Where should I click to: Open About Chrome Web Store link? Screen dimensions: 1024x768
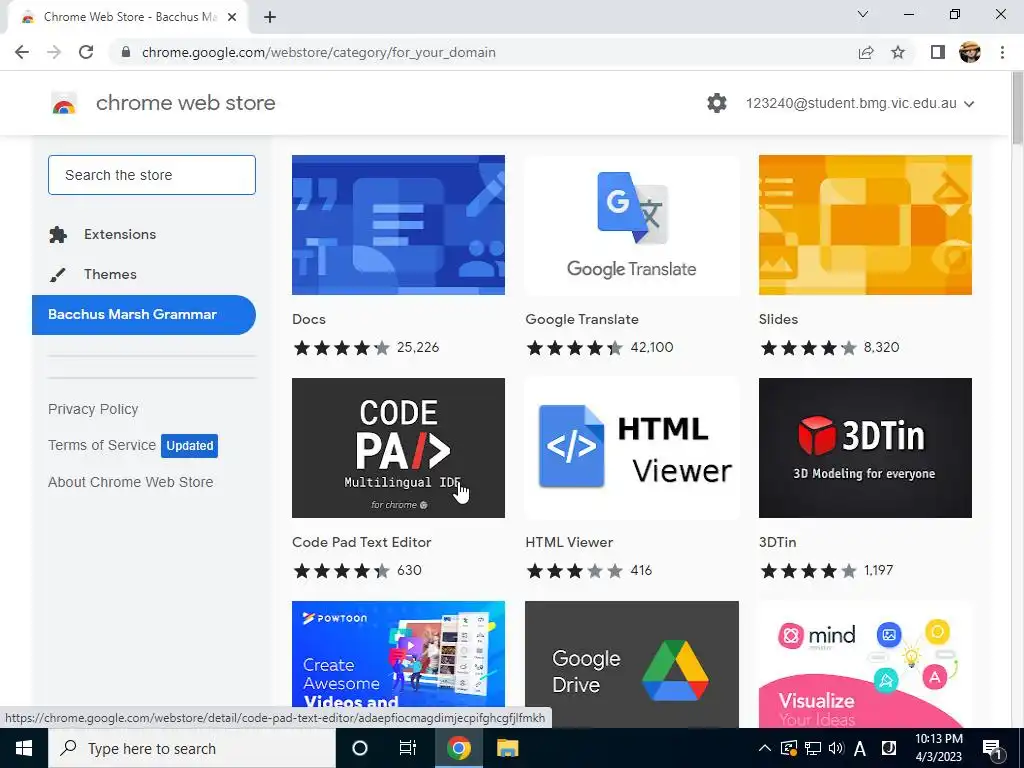pyautogui.click(x=131, y=482)
